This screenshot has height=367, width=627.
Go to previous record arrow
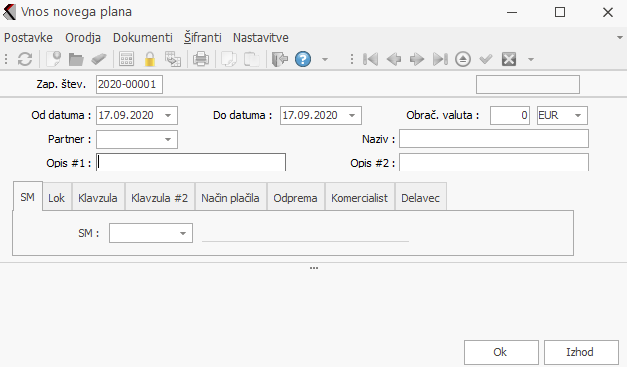(394, 60)
